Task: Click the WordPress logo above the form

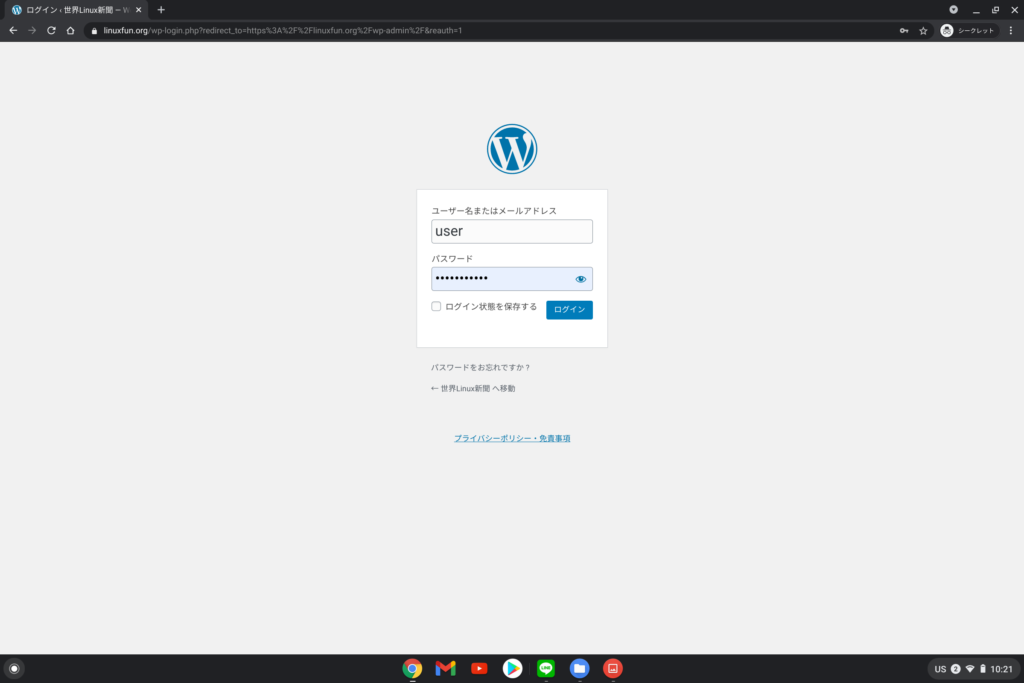Action: (512, 149)
